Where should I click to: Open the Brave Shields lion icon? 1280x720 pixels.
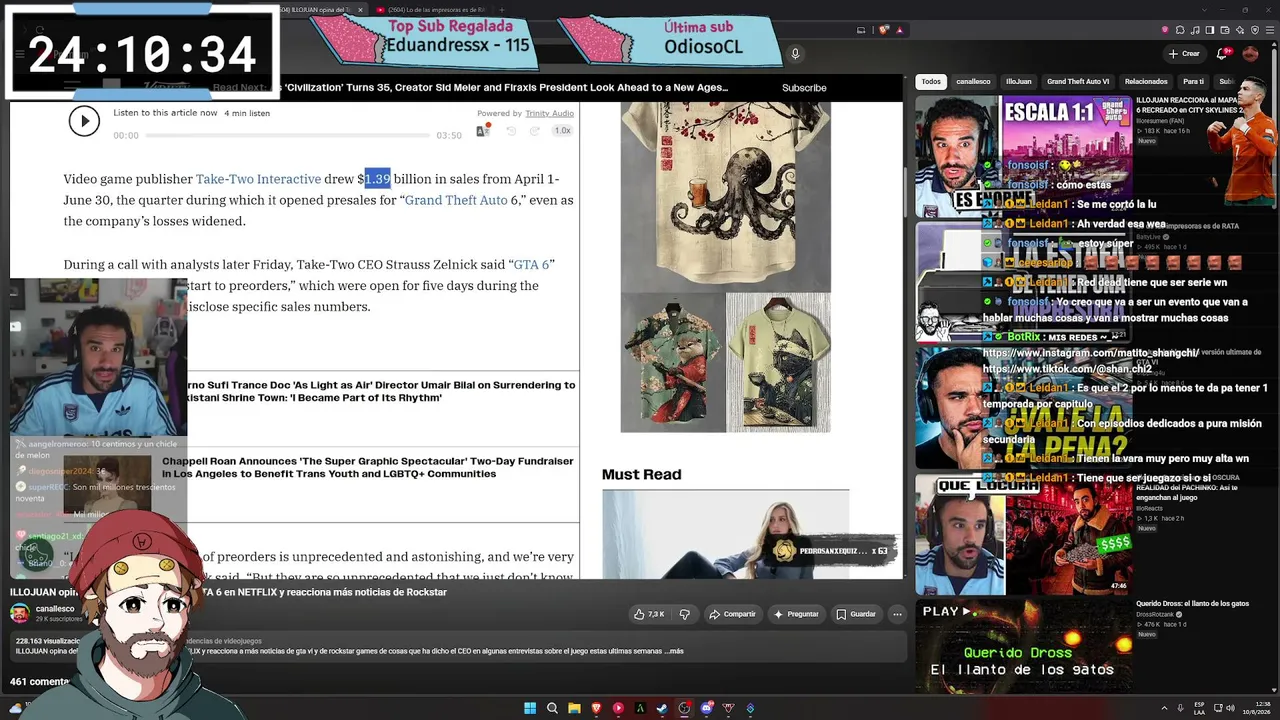click(884, 30)
